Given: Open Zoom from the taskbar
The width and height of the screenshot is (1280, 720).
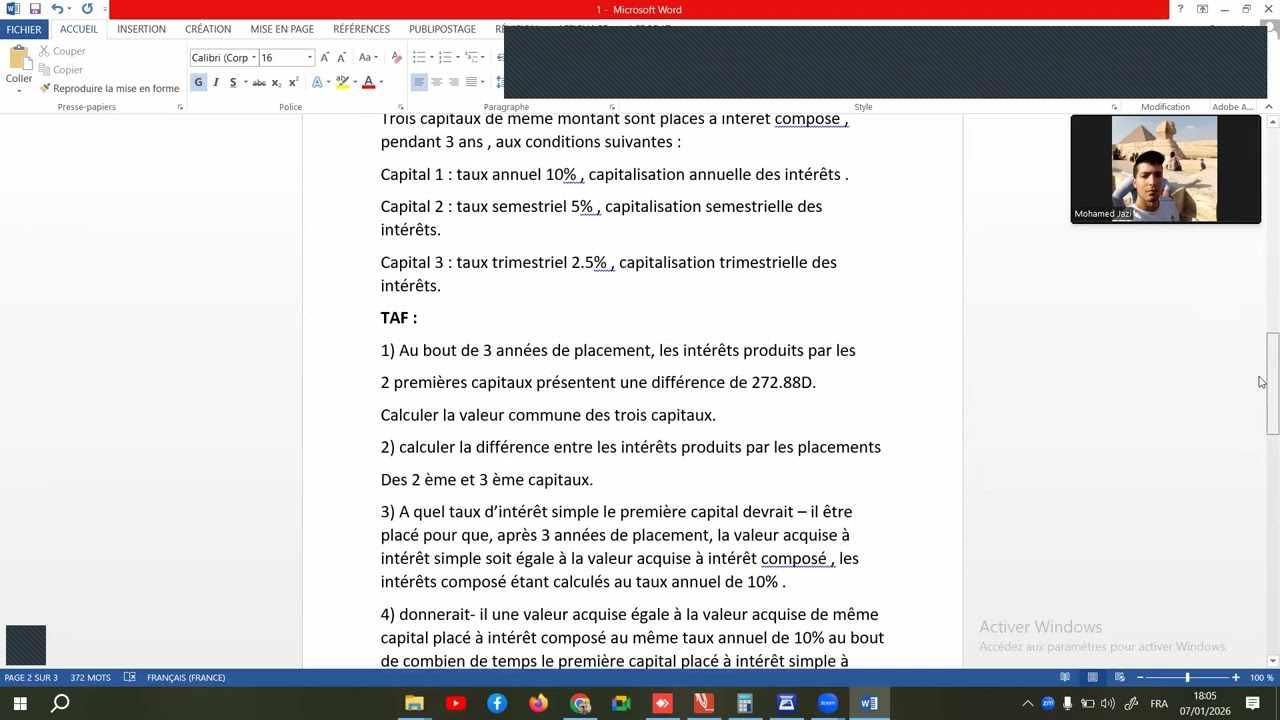Looking at the screenshot, I should (828, 704).
